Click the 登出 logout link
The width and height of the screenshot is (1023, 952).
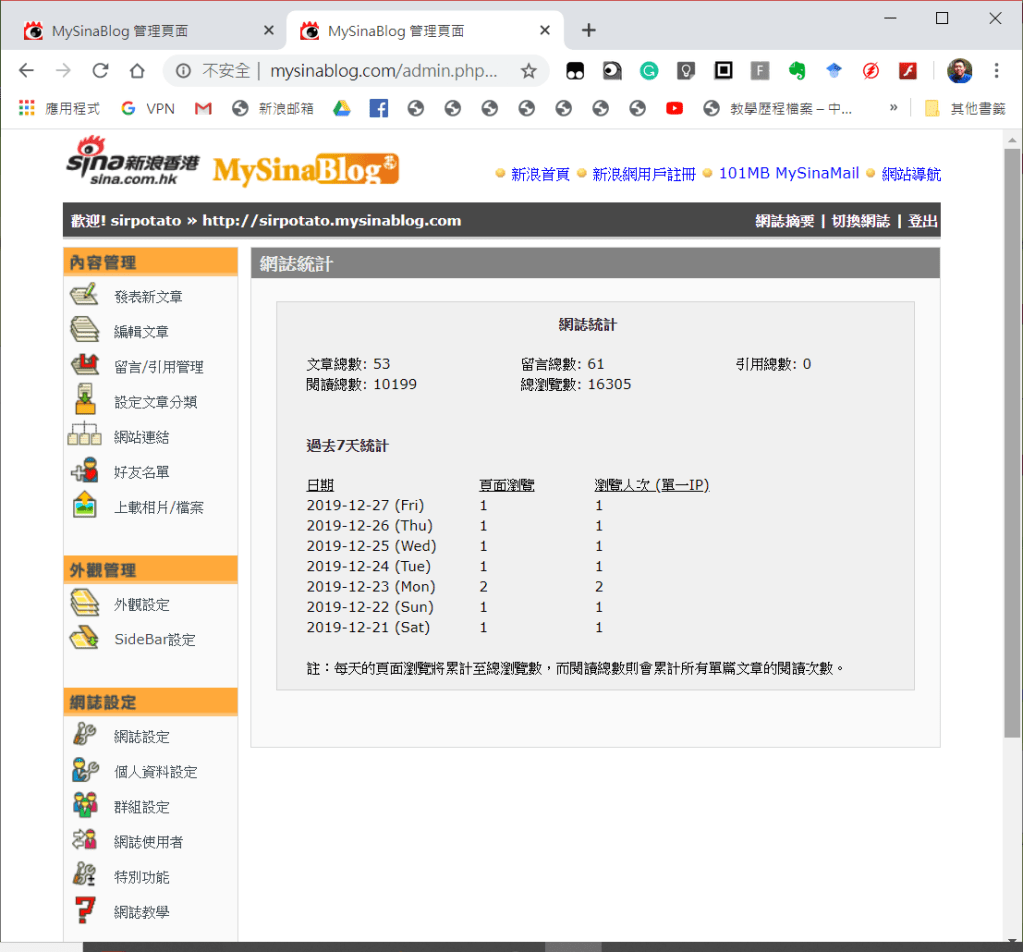pos(922,221)
